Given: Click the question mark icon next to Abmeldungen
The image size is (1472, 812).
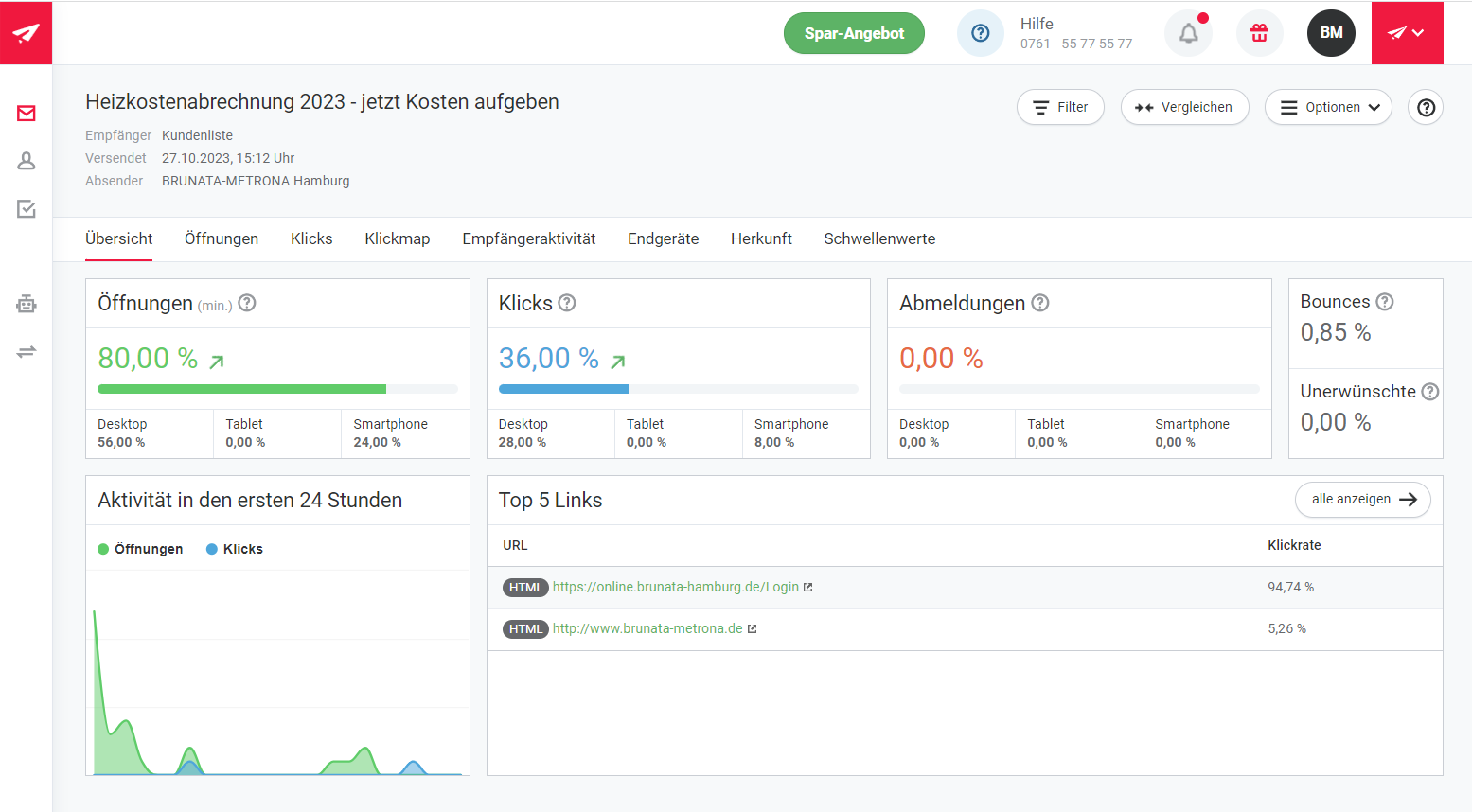Looking at the screenshot, I should point(1039,303).
